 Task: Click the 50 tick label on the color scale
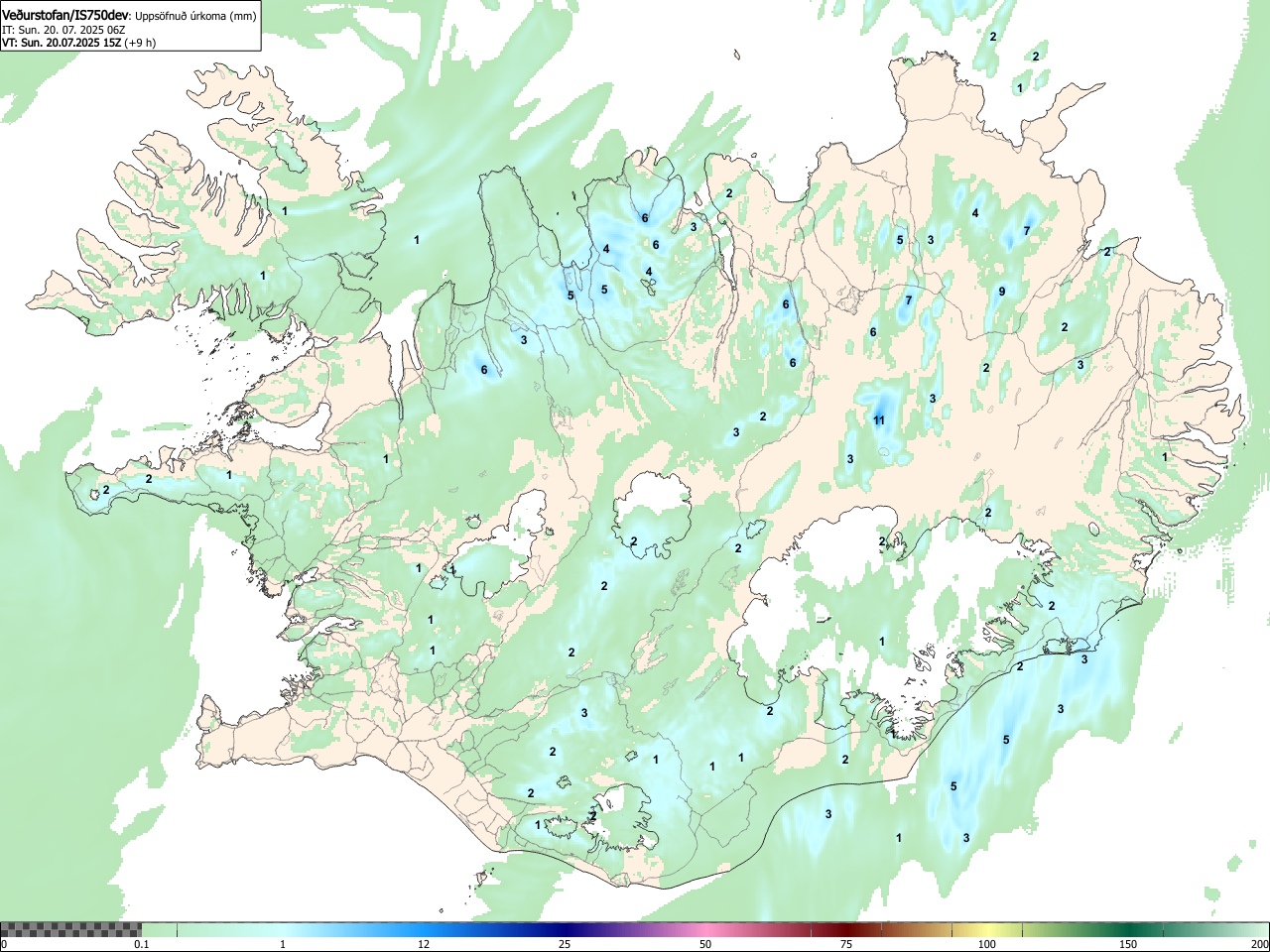tap(705, 944)
